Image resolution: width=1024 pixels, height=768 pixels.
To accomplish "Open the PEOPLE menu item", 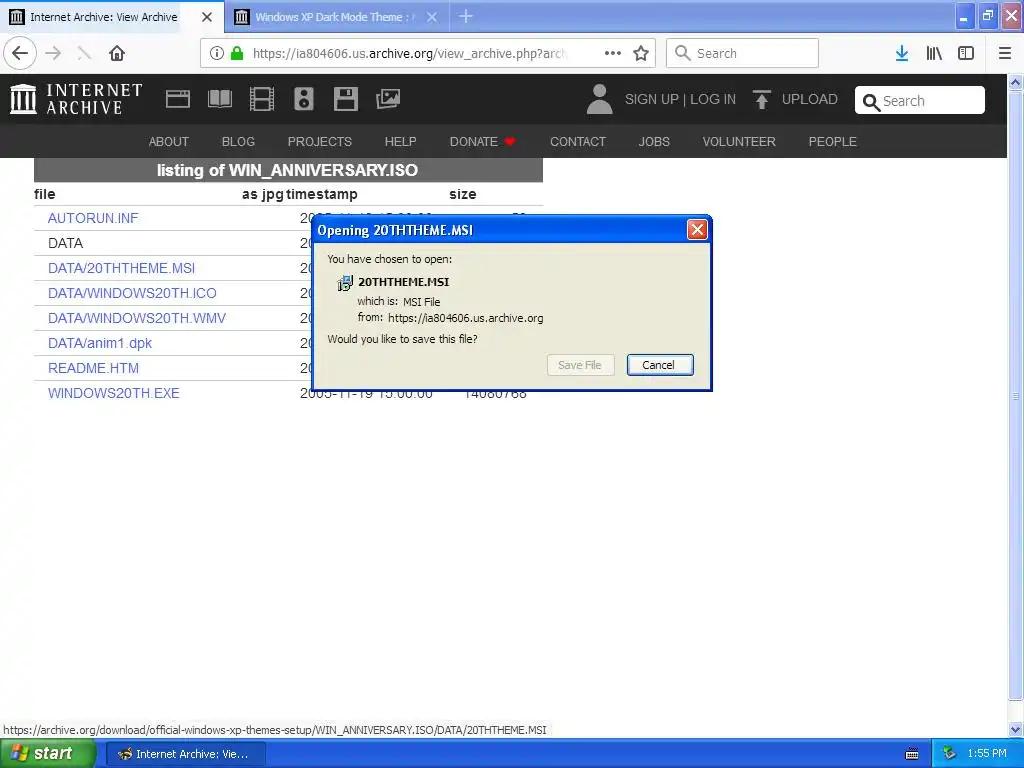I will pos(833,142).
